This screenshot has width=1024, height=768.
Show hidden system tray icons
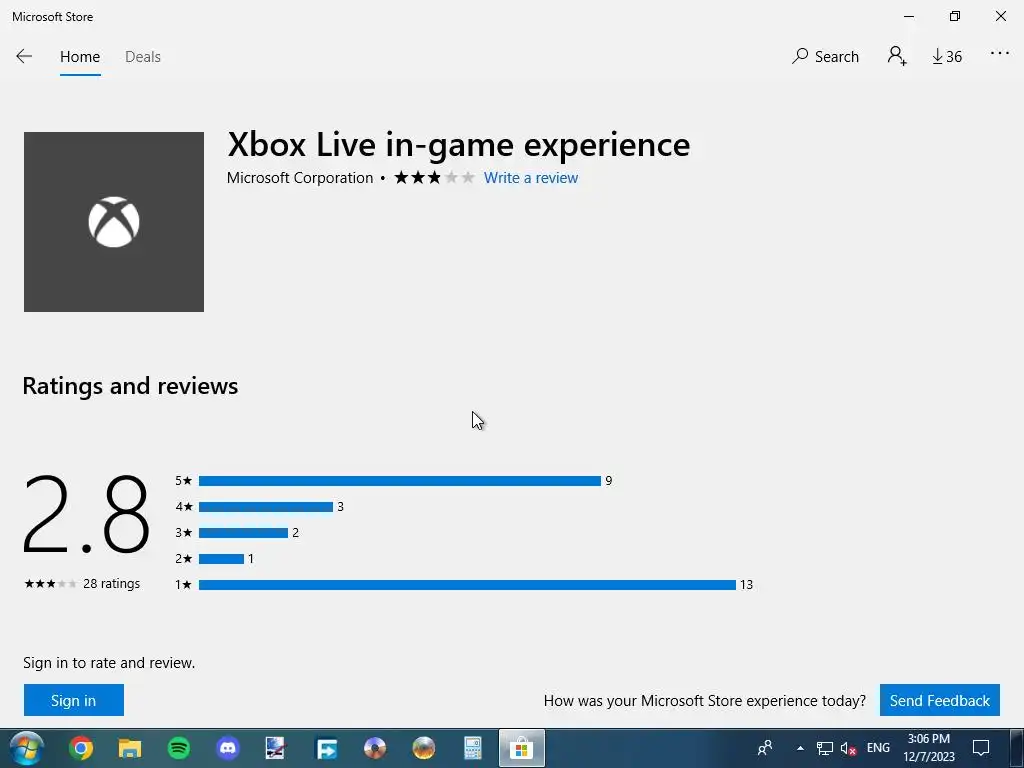click(x=800, y=748)
